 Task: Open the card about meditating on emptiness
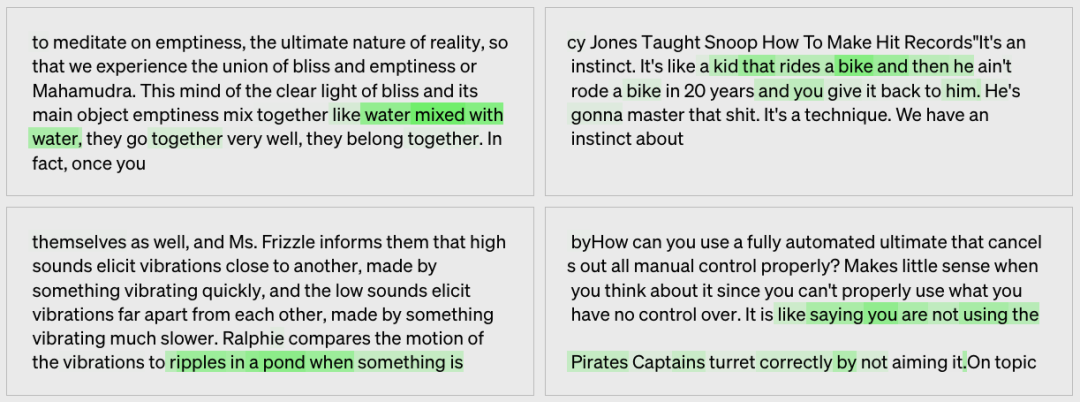pos(270,102)
